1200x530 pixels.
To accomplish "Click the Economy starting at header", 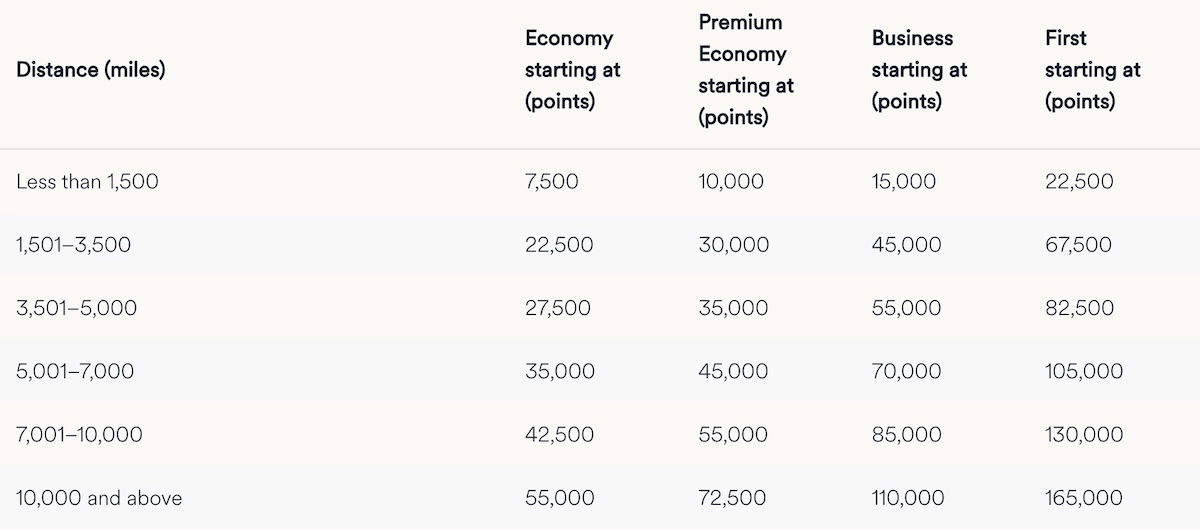I will point(572,70).
